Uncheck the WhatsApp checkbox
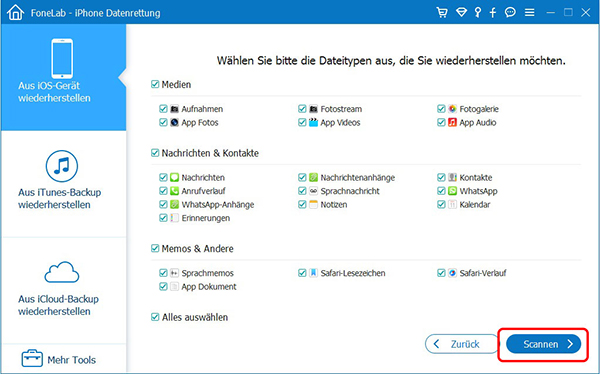The image size is (600, 374). (x=441, y=191)
